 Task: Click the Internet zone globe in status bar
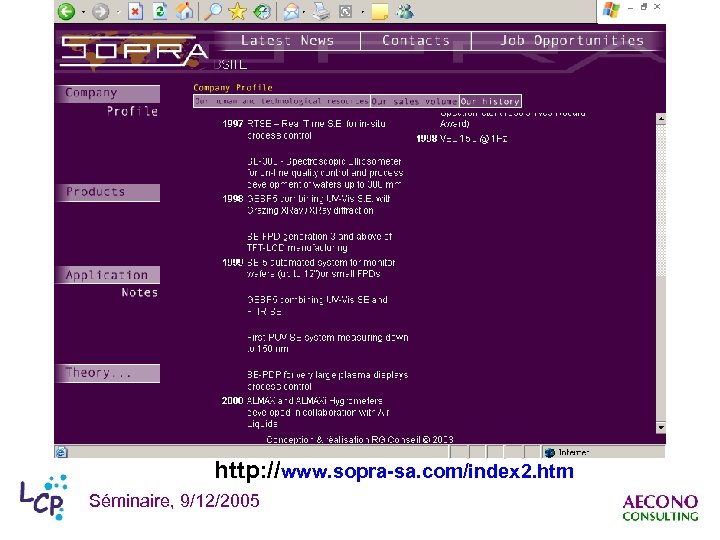pyautogui.click(x=550, y=453)
